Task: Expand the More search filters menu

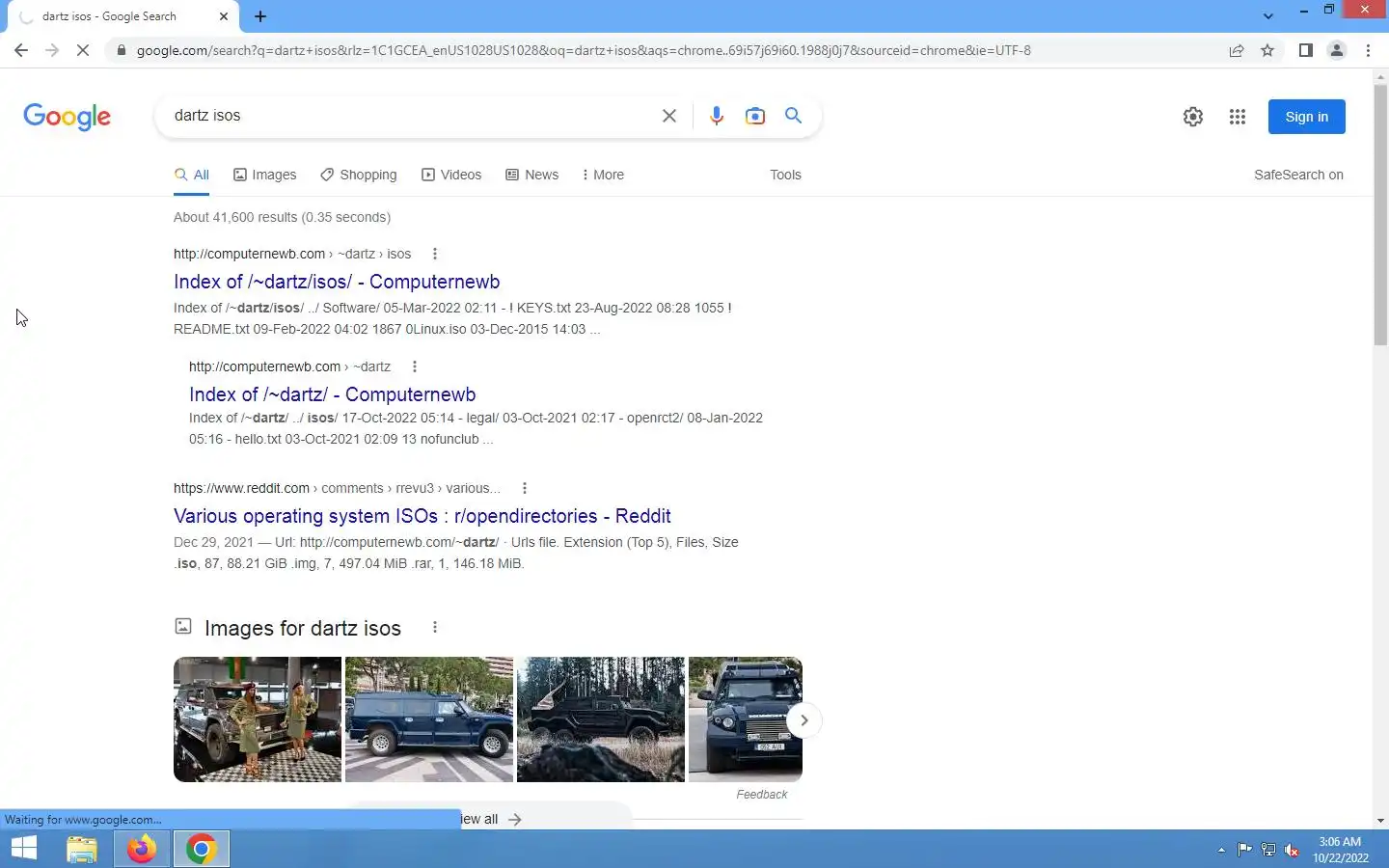Action: (603, 175)
